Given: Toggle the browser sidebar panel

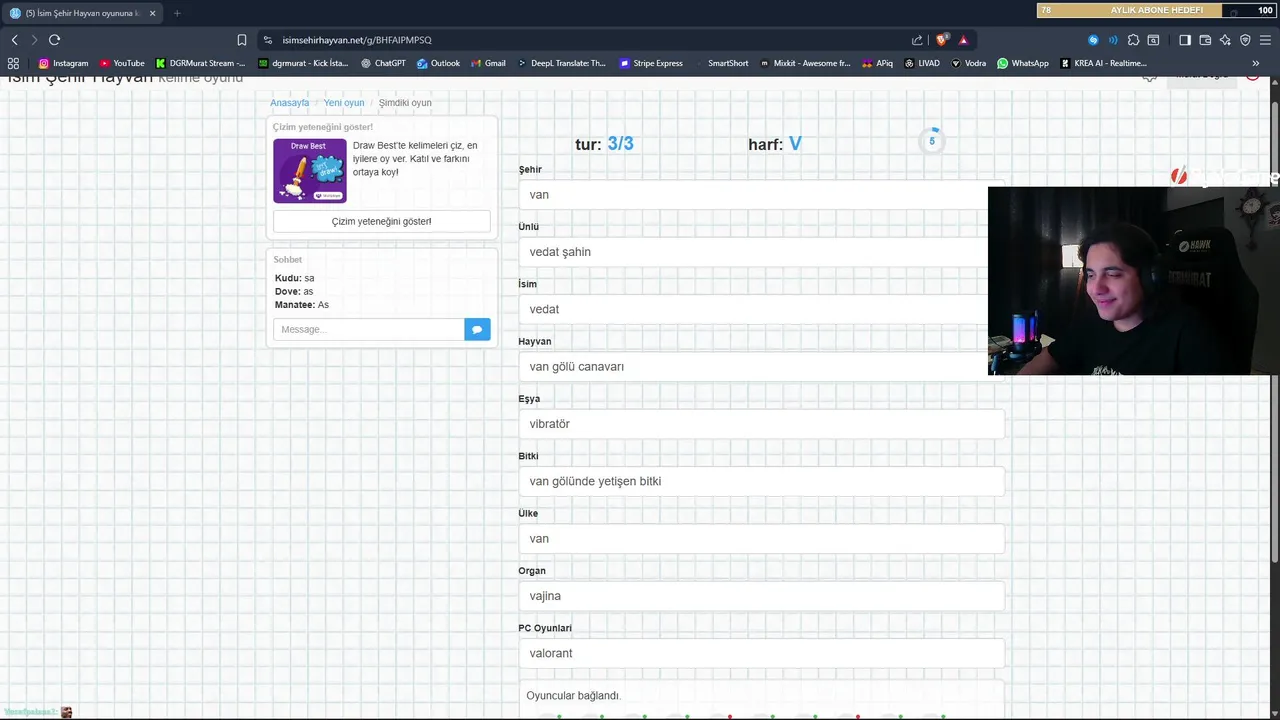Looking at the screenshot, I should click(1185, 40).
